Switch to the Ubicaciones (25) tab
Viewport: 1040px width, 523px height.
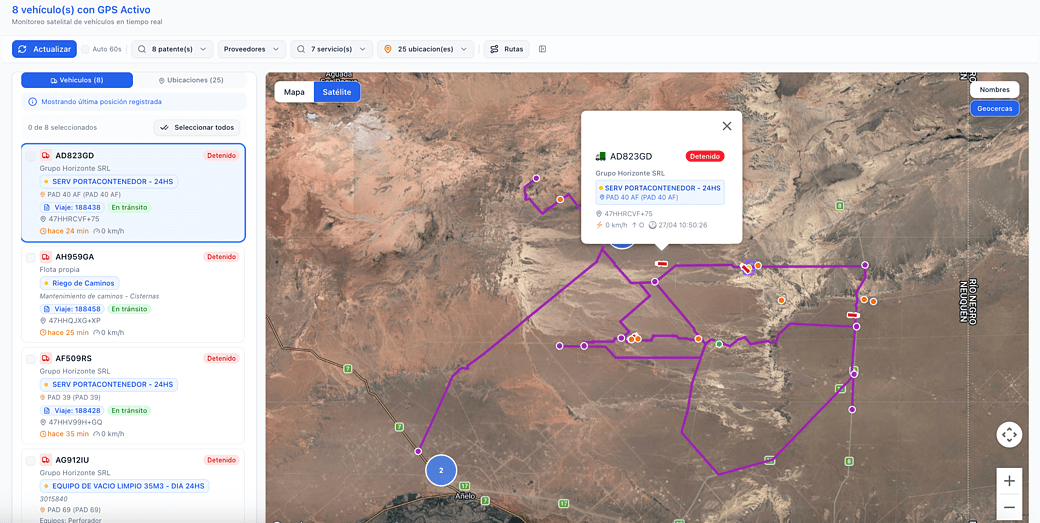[x=191, y=80]
